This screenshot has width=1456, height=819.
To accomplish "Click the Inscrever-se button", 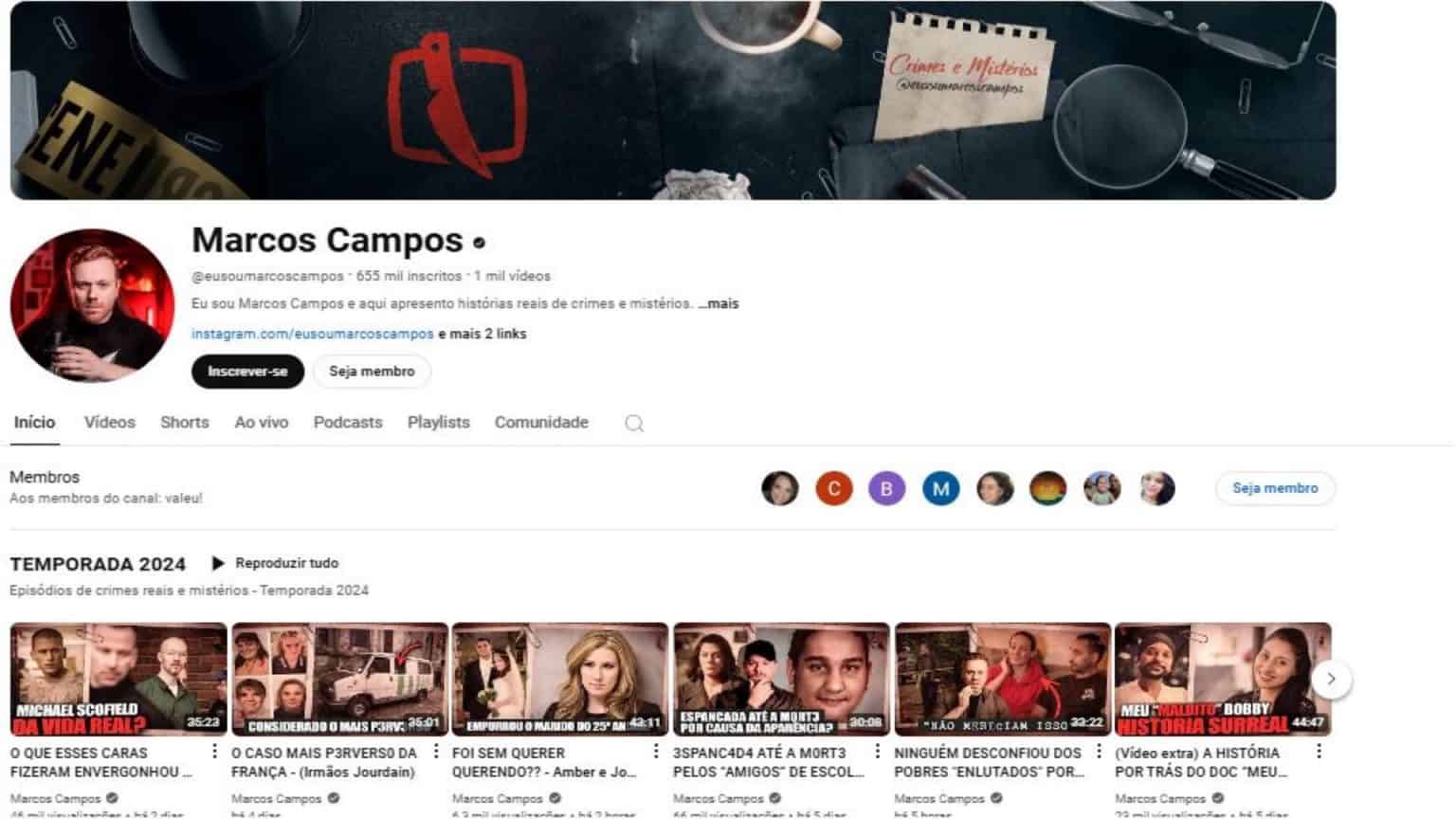I will pyautogui.click(x=246, y=372).
